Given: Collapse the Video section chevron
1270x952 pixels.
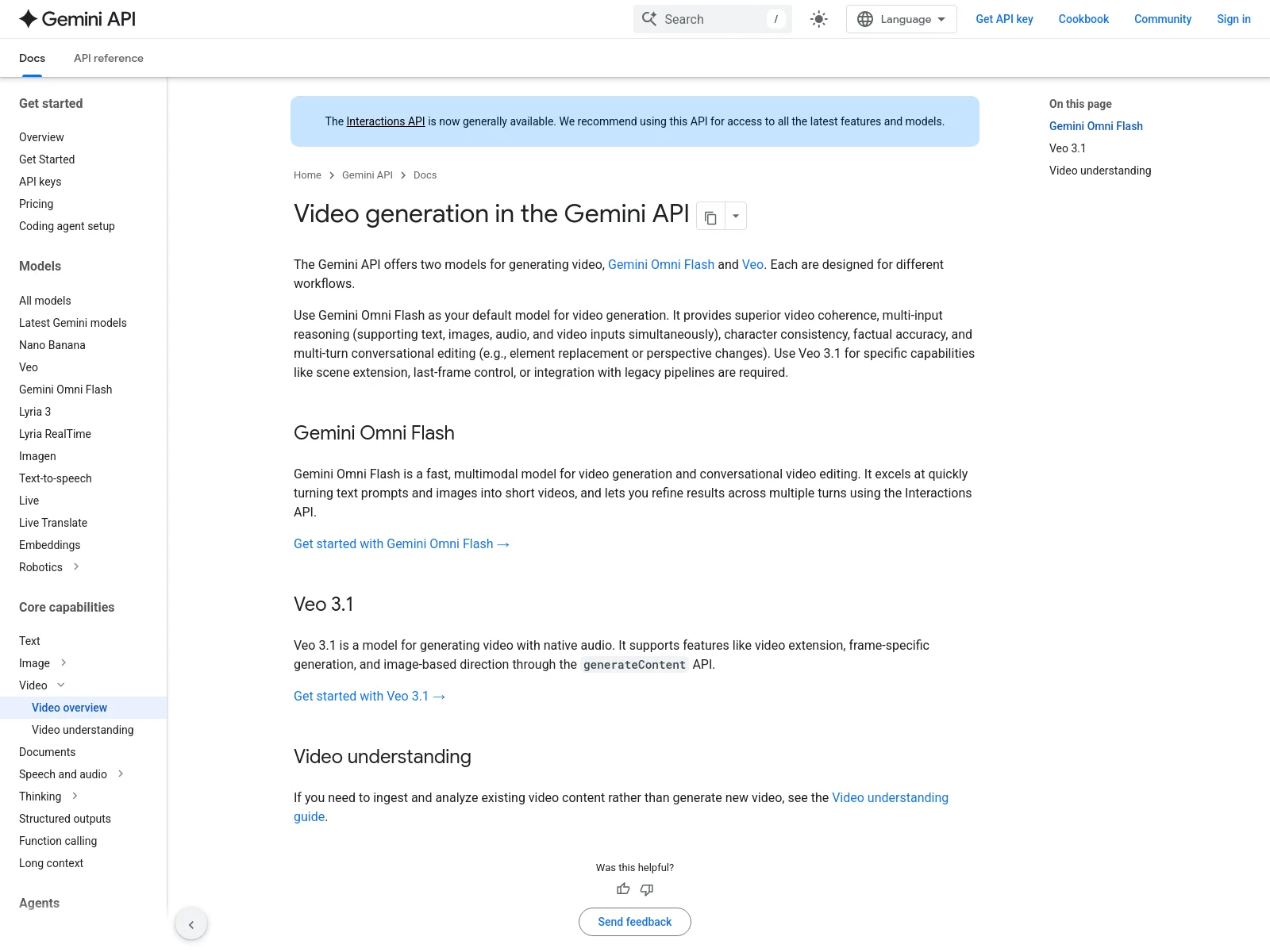Looking at the screenshot, I should point(61,685).
